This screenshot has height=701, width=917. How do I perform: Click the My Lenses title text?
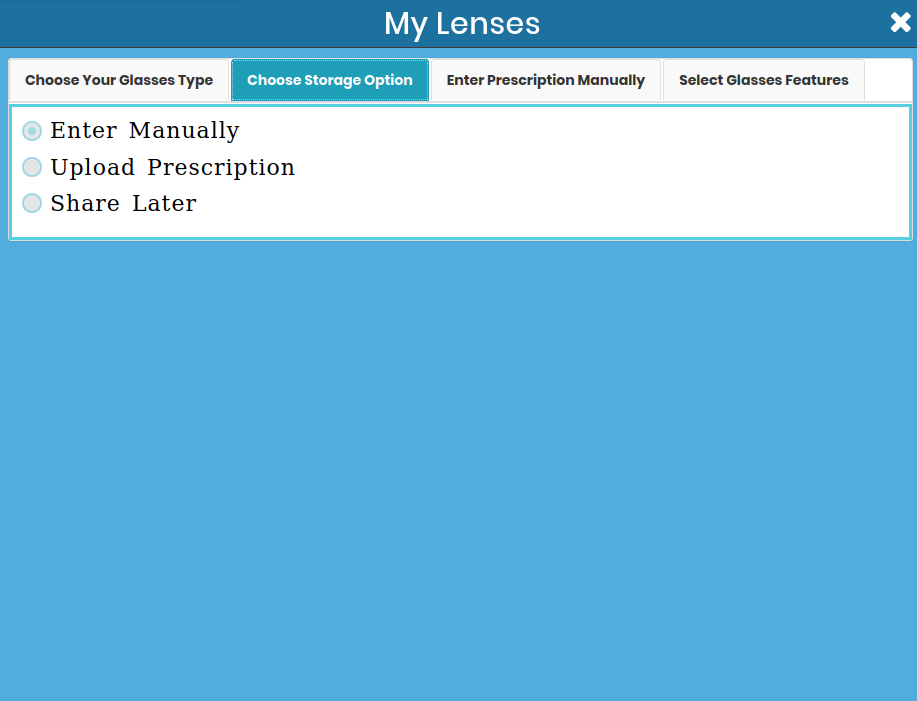click(x=462, y=23)
